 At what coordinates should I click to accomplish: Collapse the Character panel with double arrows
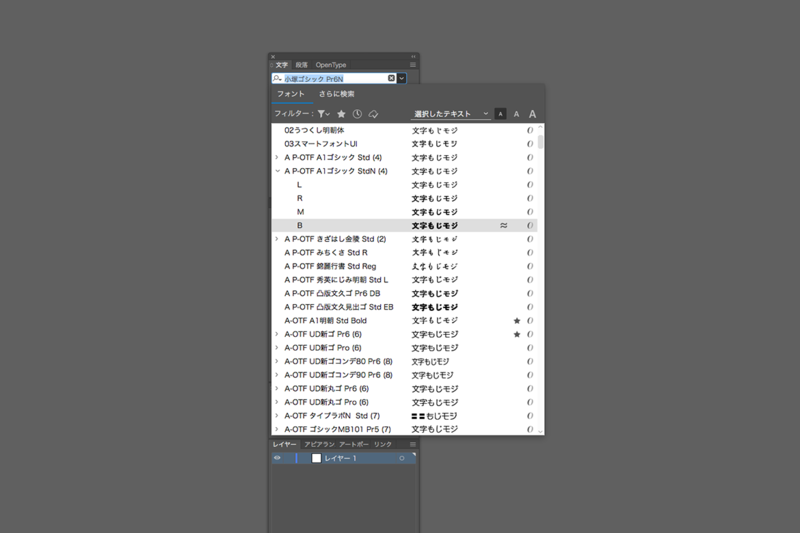(x=413, y=56)
